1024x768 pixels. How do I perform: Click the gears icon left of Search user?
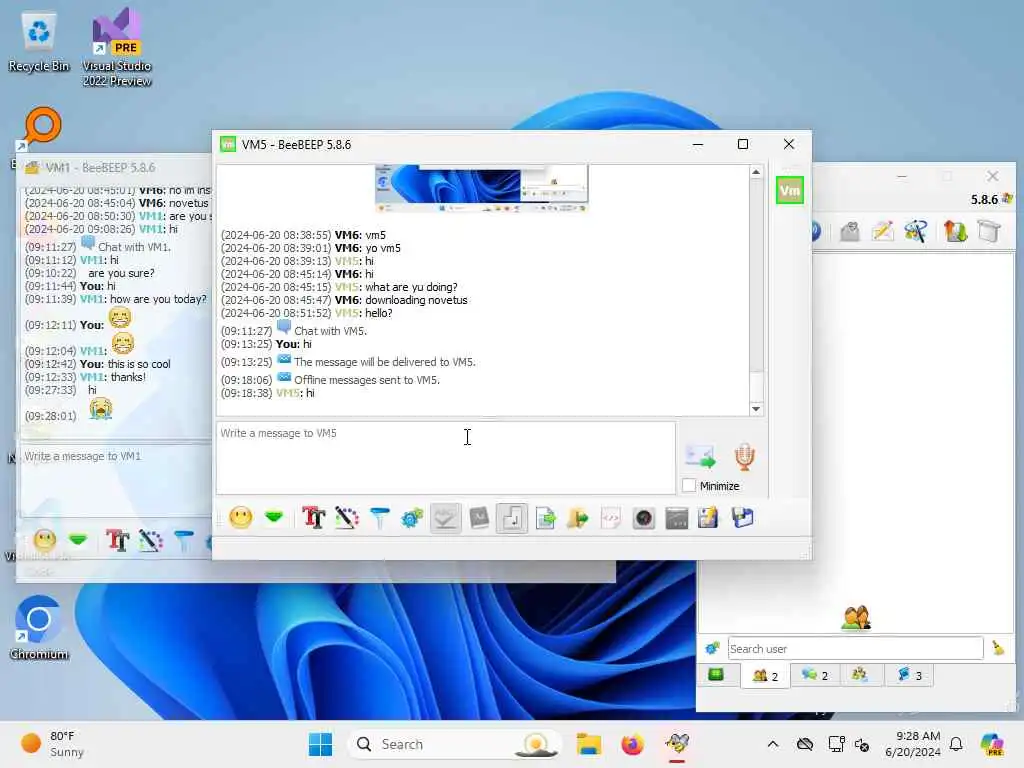point(712,648)
